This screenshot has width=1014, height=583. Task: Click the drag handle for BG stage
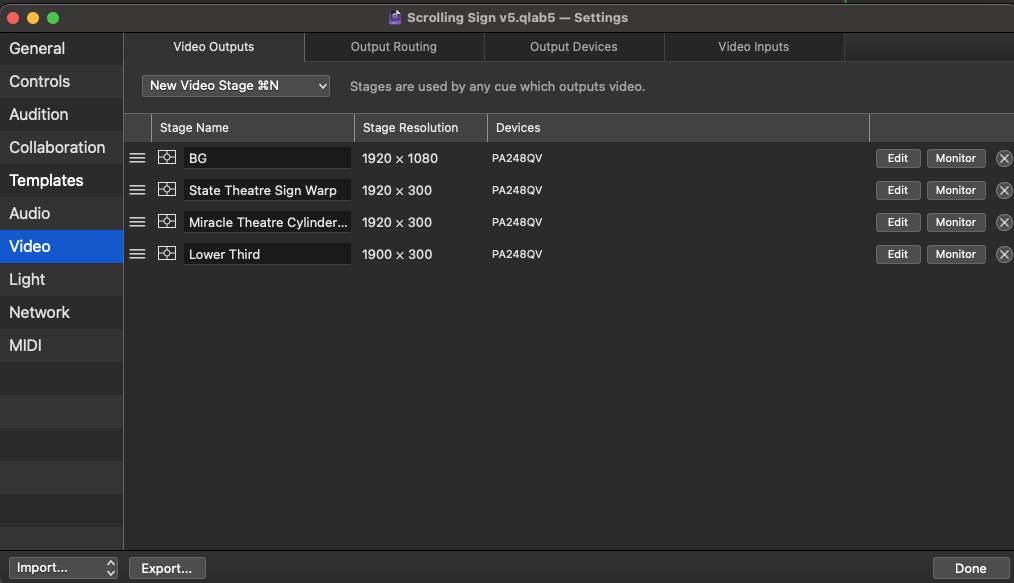click(x=137, y=158)
